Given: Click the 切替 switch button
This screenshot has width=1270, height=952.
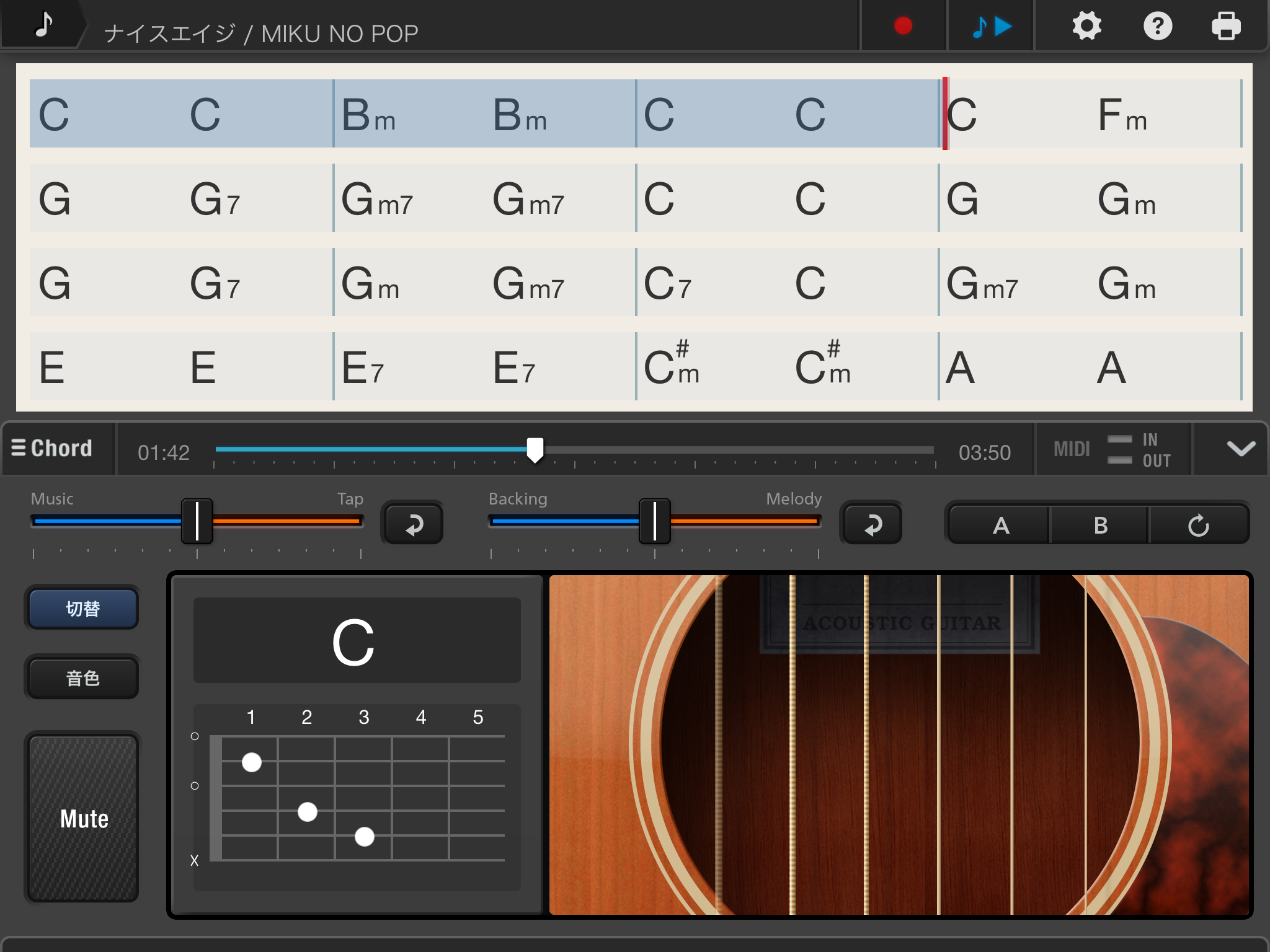Looking at the screenshot, I should [x=82, y=609].
